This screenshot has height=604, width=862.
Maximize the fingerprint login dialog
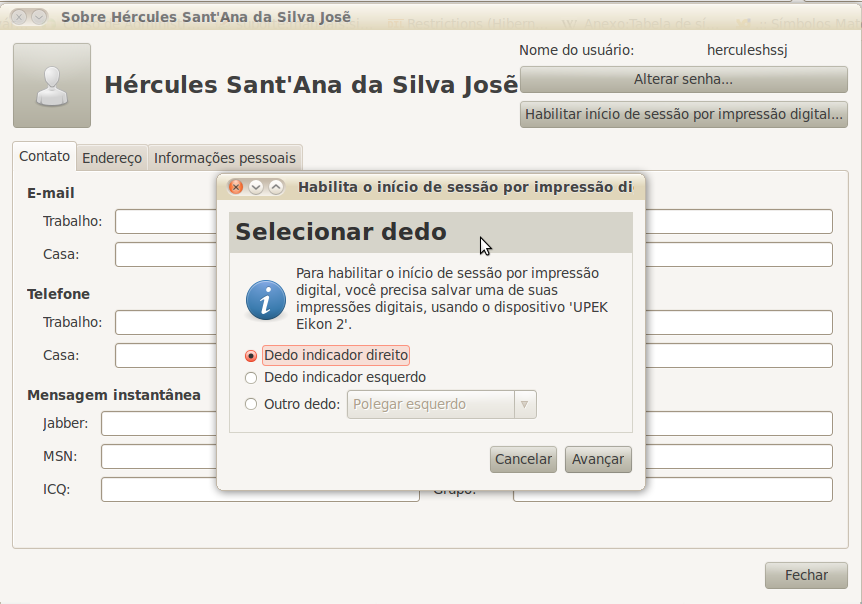276,187
